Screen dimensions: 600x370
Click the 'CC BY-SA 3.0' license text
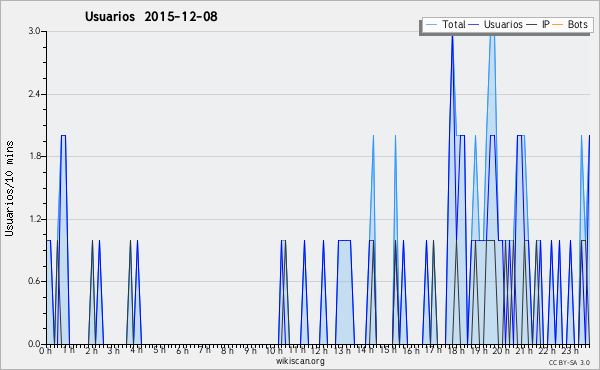(x=569, y=363)
